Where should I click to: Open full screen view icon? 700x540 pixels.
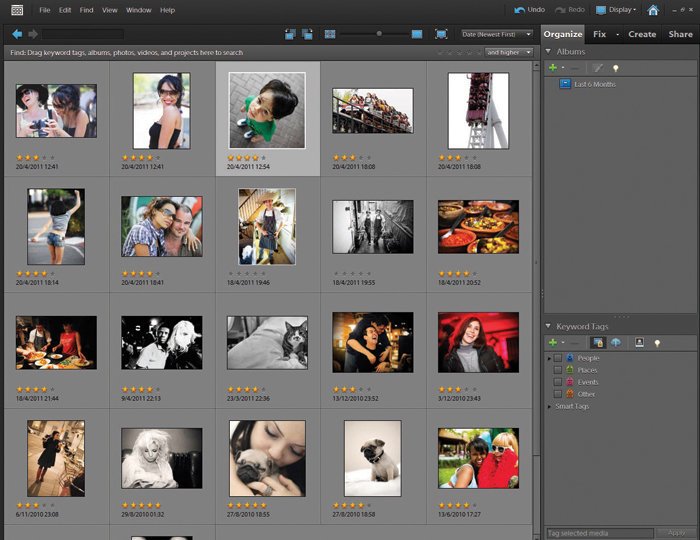click(441, 34)
